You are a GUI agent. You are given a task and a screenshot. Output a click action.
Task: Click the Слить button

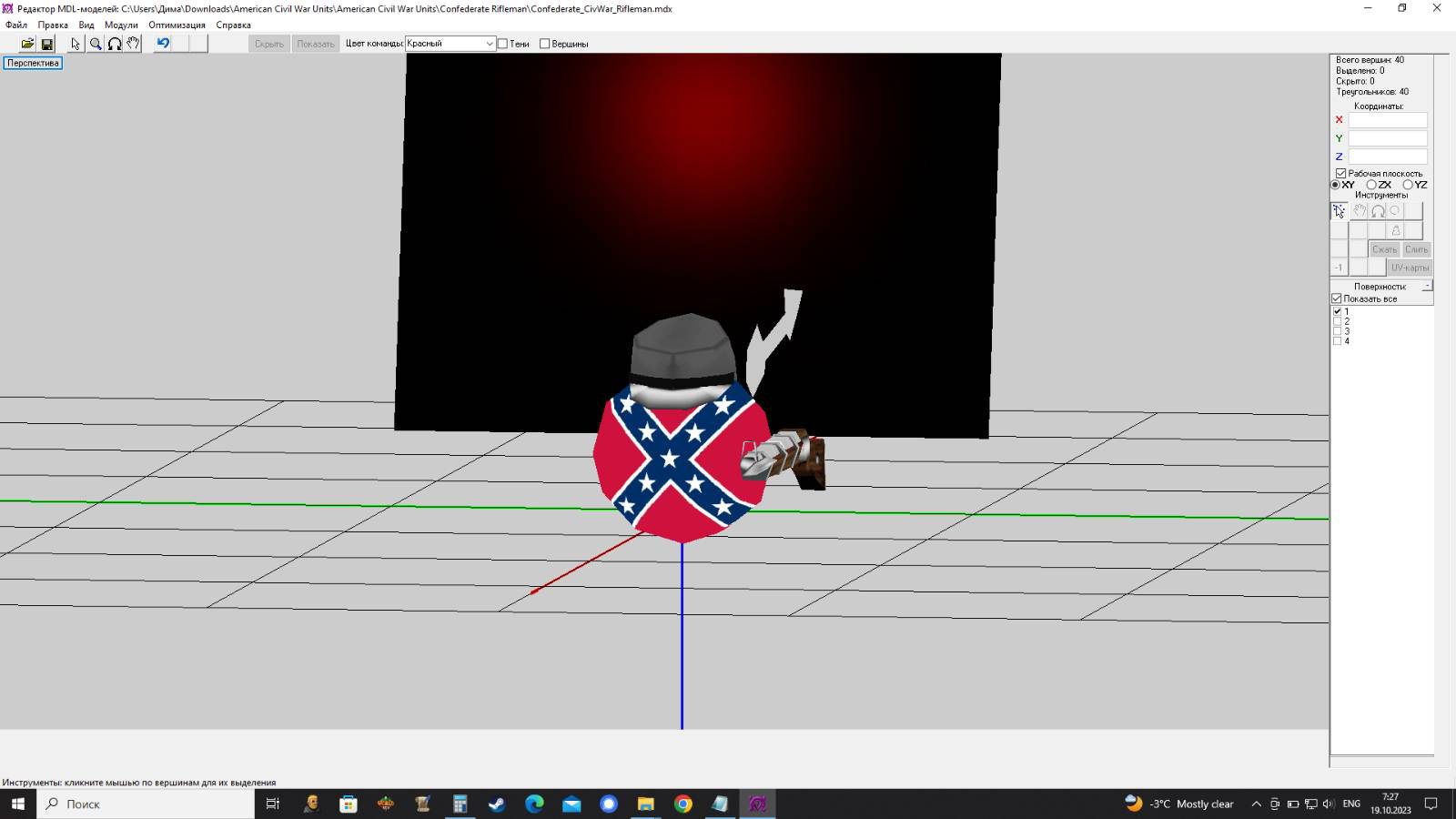click(x=1416, y=249)
